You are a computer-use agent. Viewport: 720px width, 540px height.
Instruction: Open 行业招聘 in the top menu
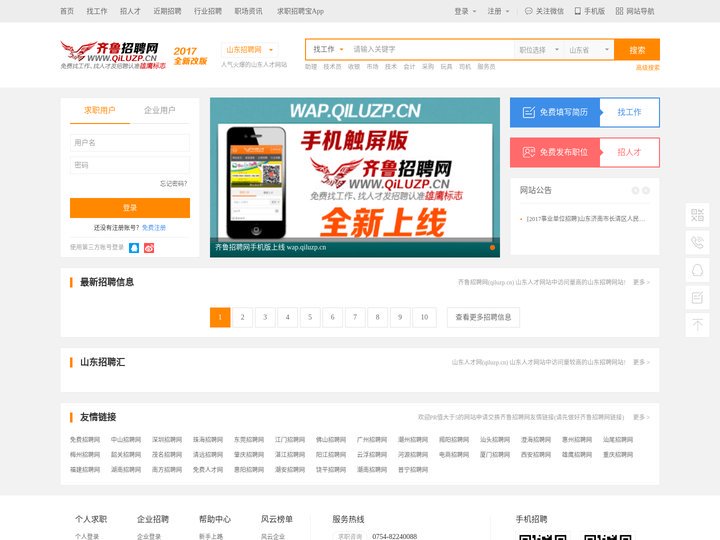(x=208, y=11)
